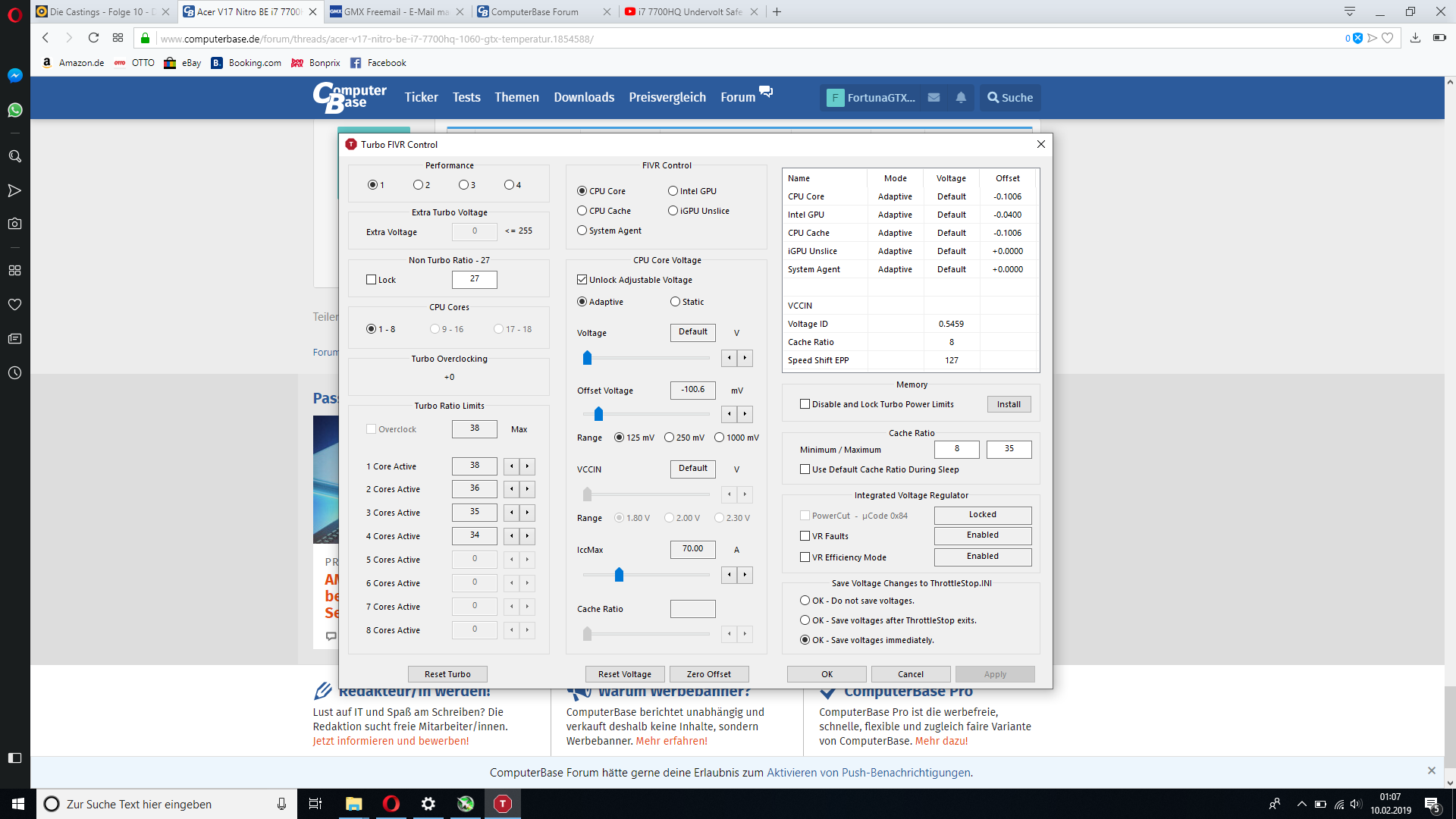Open the ComputerBase inbox envelope icon

click(x=934, y=97)
